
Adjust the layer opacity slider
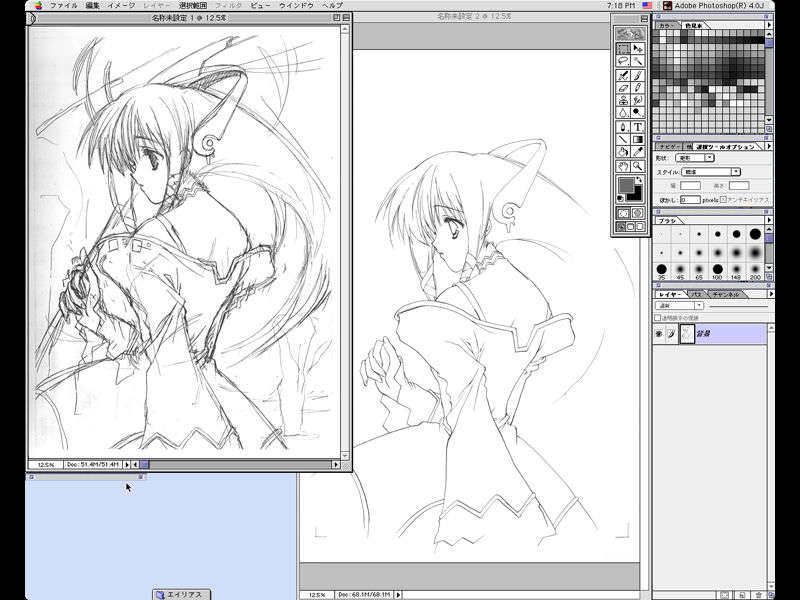coord(739,307)
